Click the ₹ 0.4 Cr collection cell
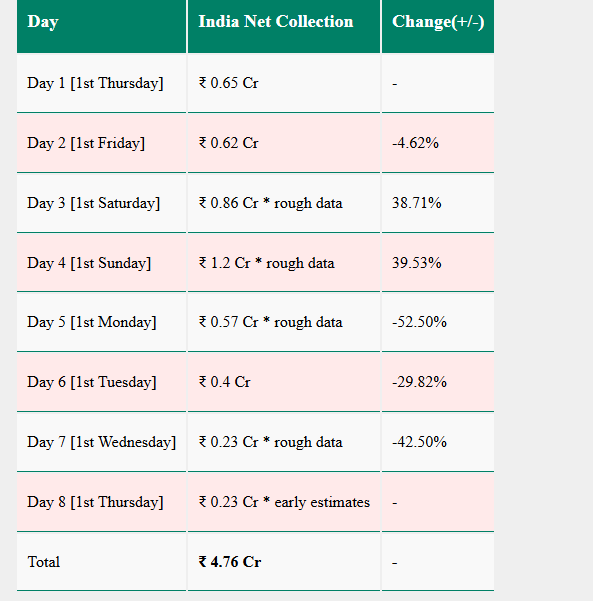The height and width of the screenshot is (601, 593). [284, 382]
